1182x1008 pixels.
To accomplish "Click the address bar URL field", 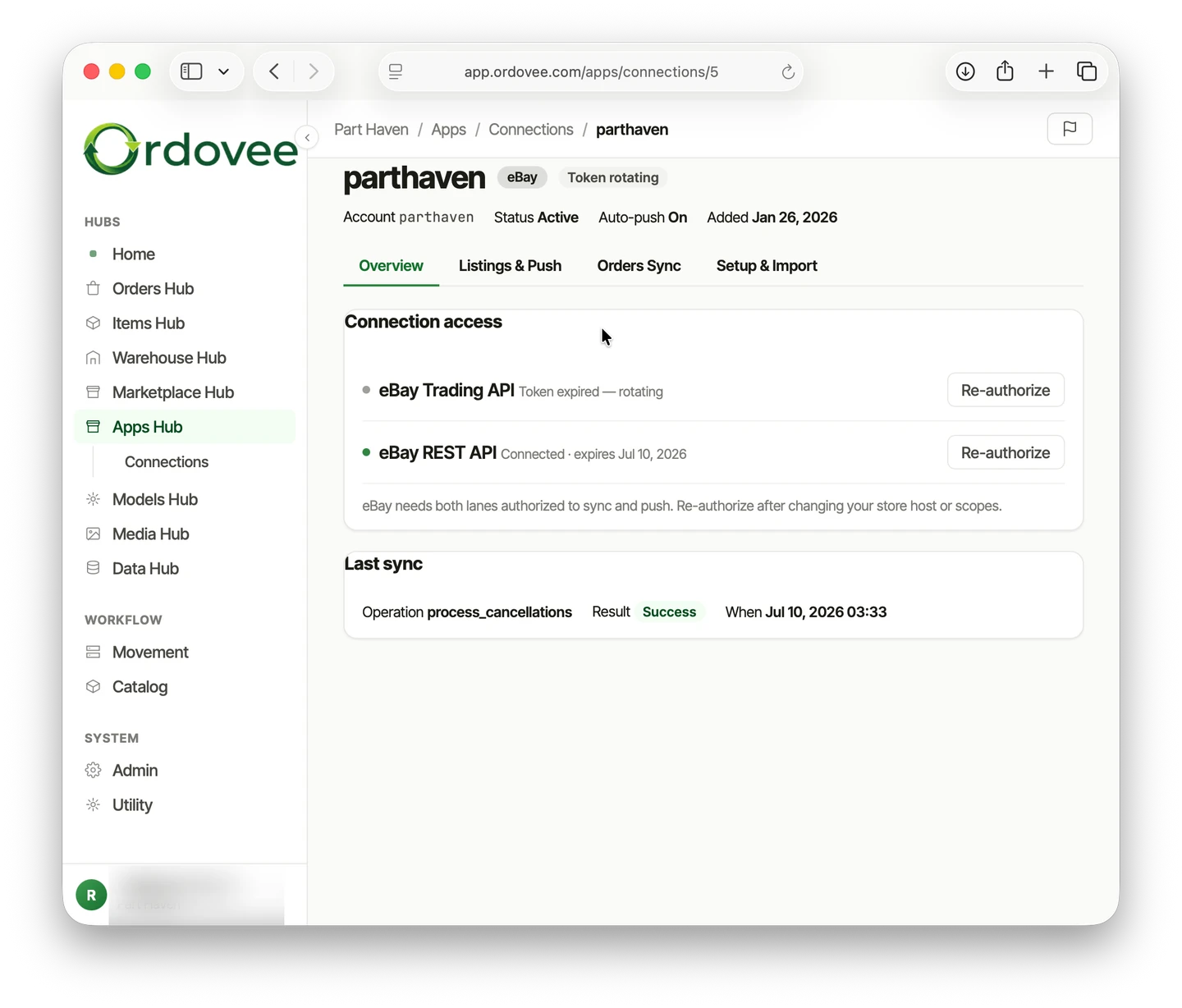I will tap(591, 72).
